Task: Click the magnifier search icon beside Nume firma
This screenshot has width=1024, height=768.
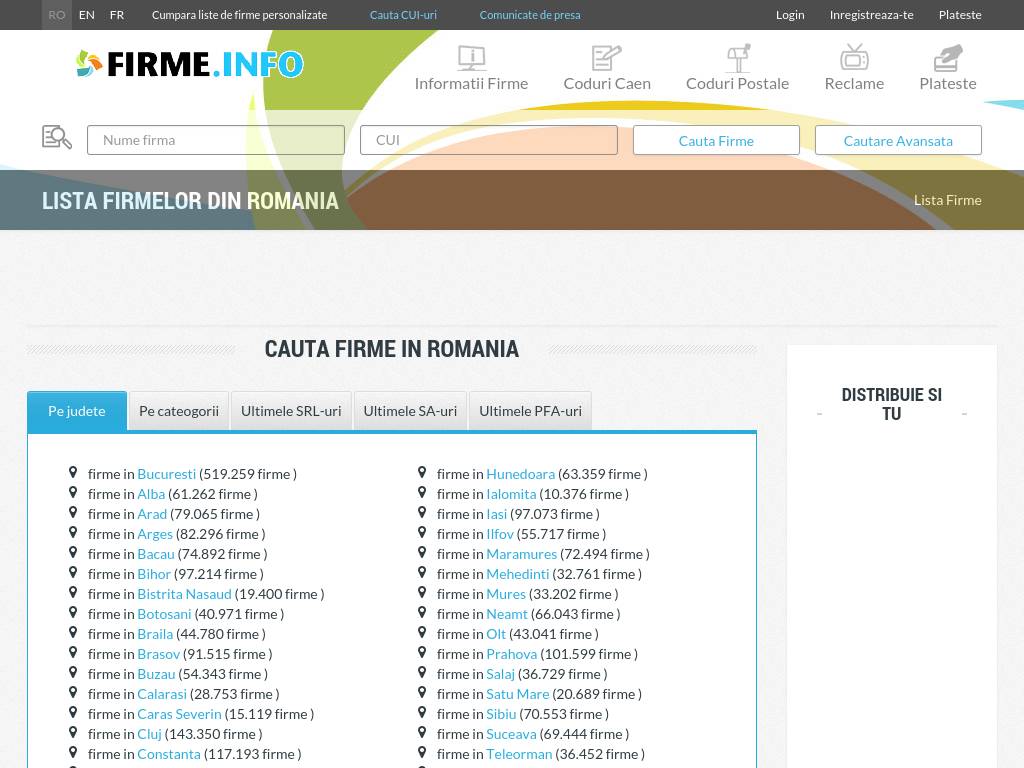Action: pos(57,138)
